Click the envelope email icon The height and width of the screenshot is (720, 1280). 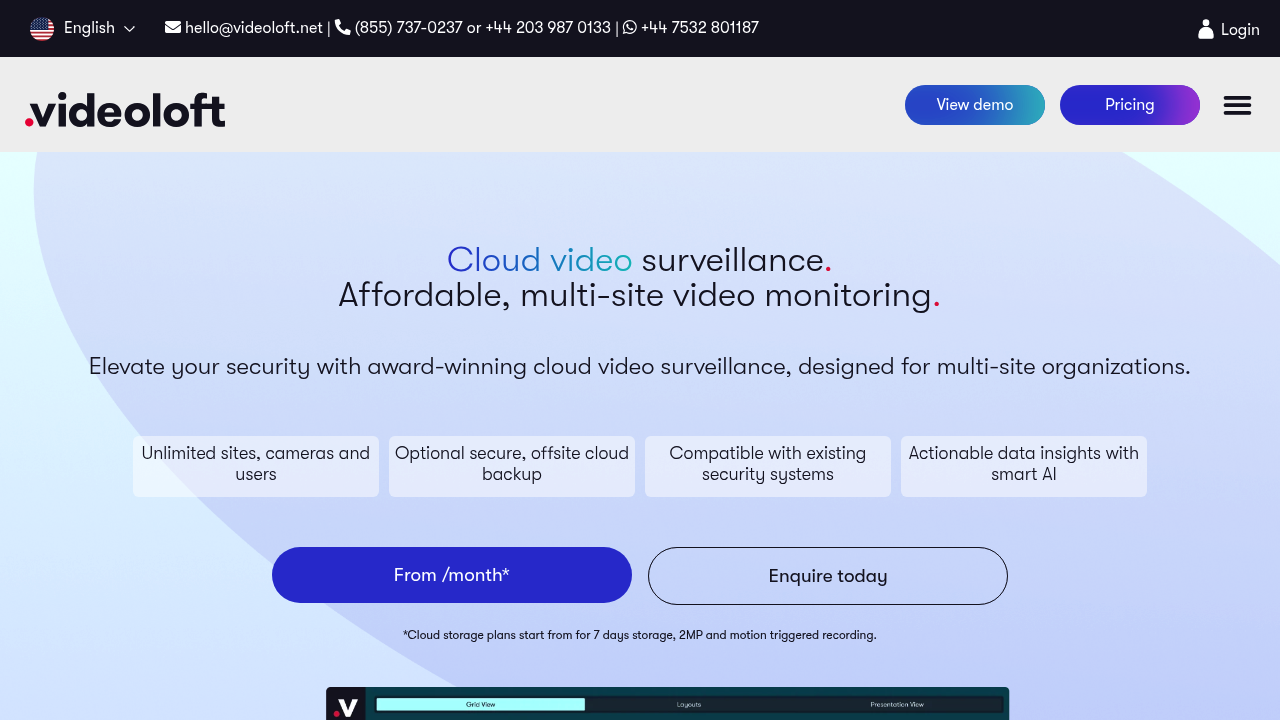[173, 27]
